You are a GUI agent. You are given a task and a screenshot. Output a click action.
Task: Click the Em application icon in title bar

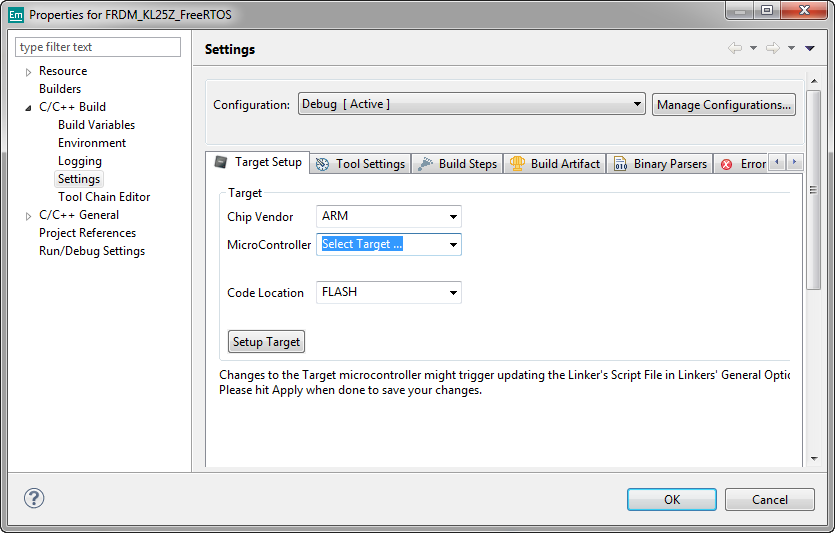tap(15, 15)
